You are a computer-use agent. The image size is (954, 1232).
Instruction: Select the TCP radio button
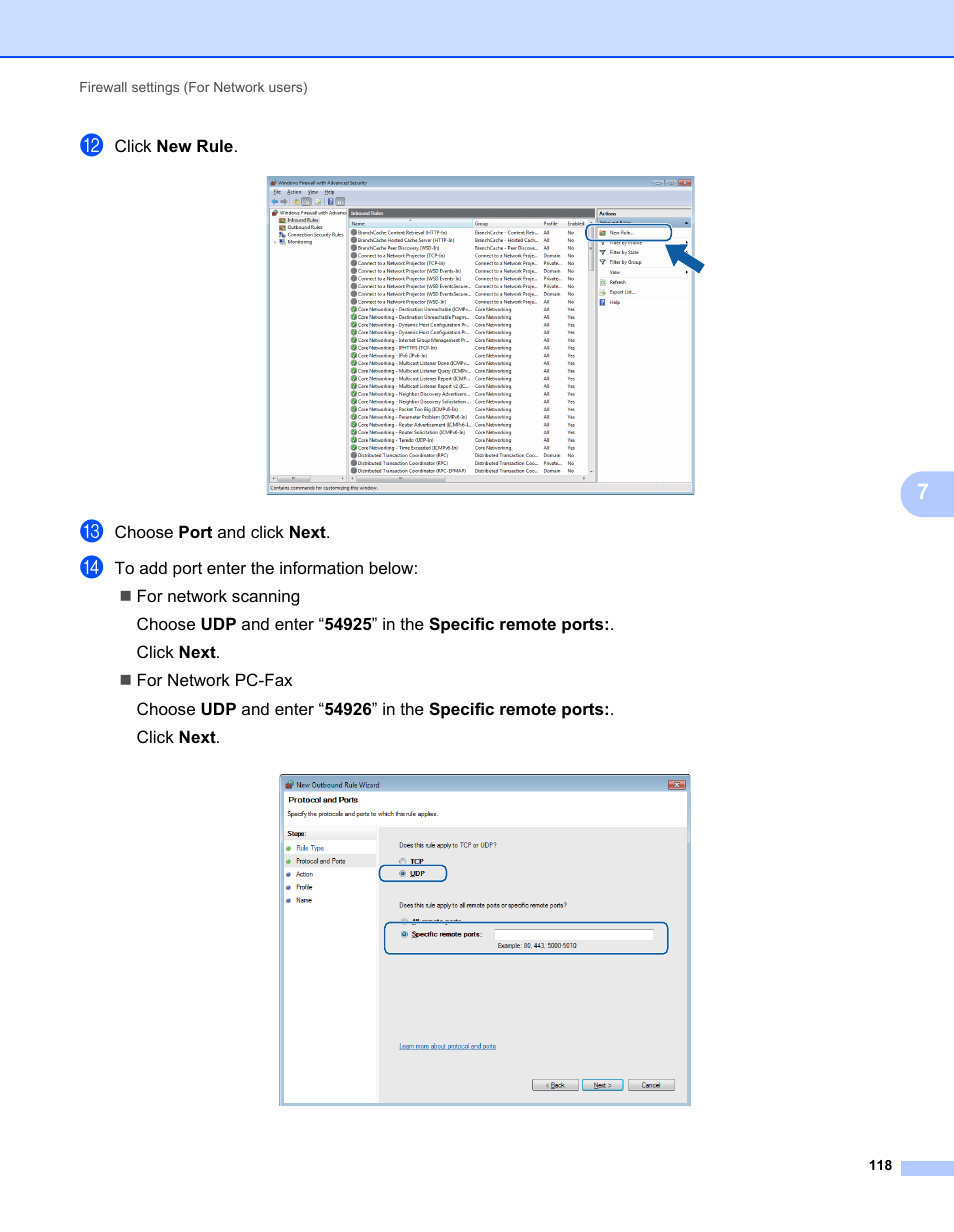pos(403,861)
